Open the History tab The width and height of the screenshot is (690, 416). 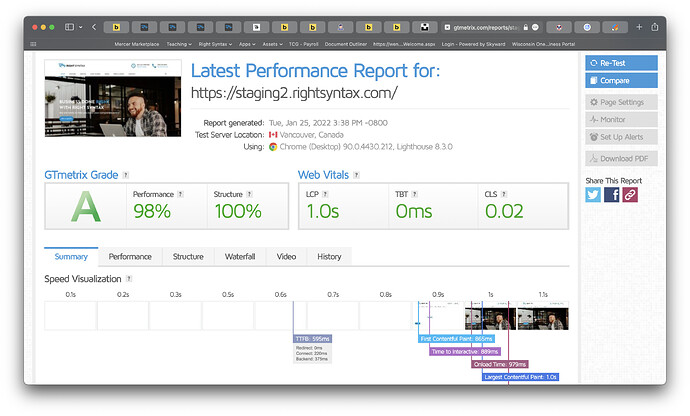pos(329,257)
